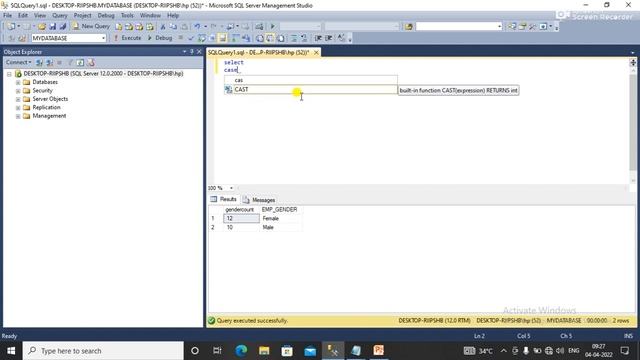Click the Undo arrow icon

coord(197,27)
